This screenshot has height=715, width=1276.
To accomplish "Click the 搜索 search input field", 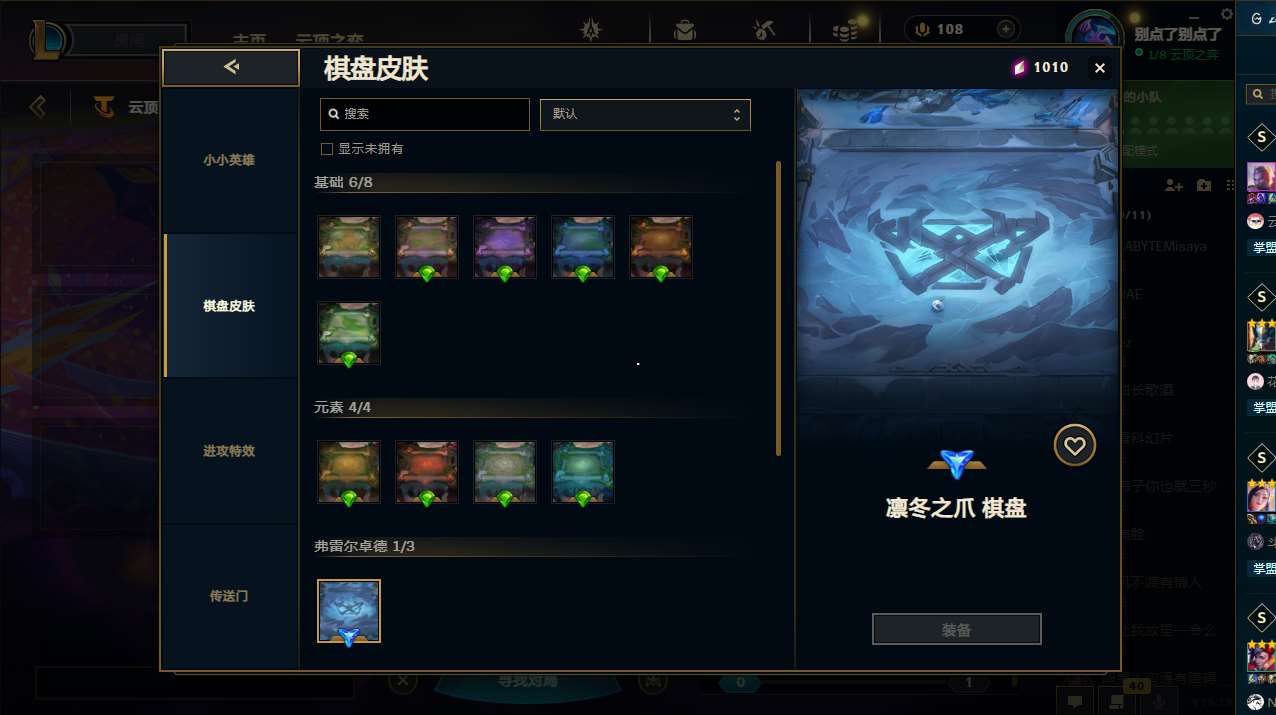I will tap(425, 114).
